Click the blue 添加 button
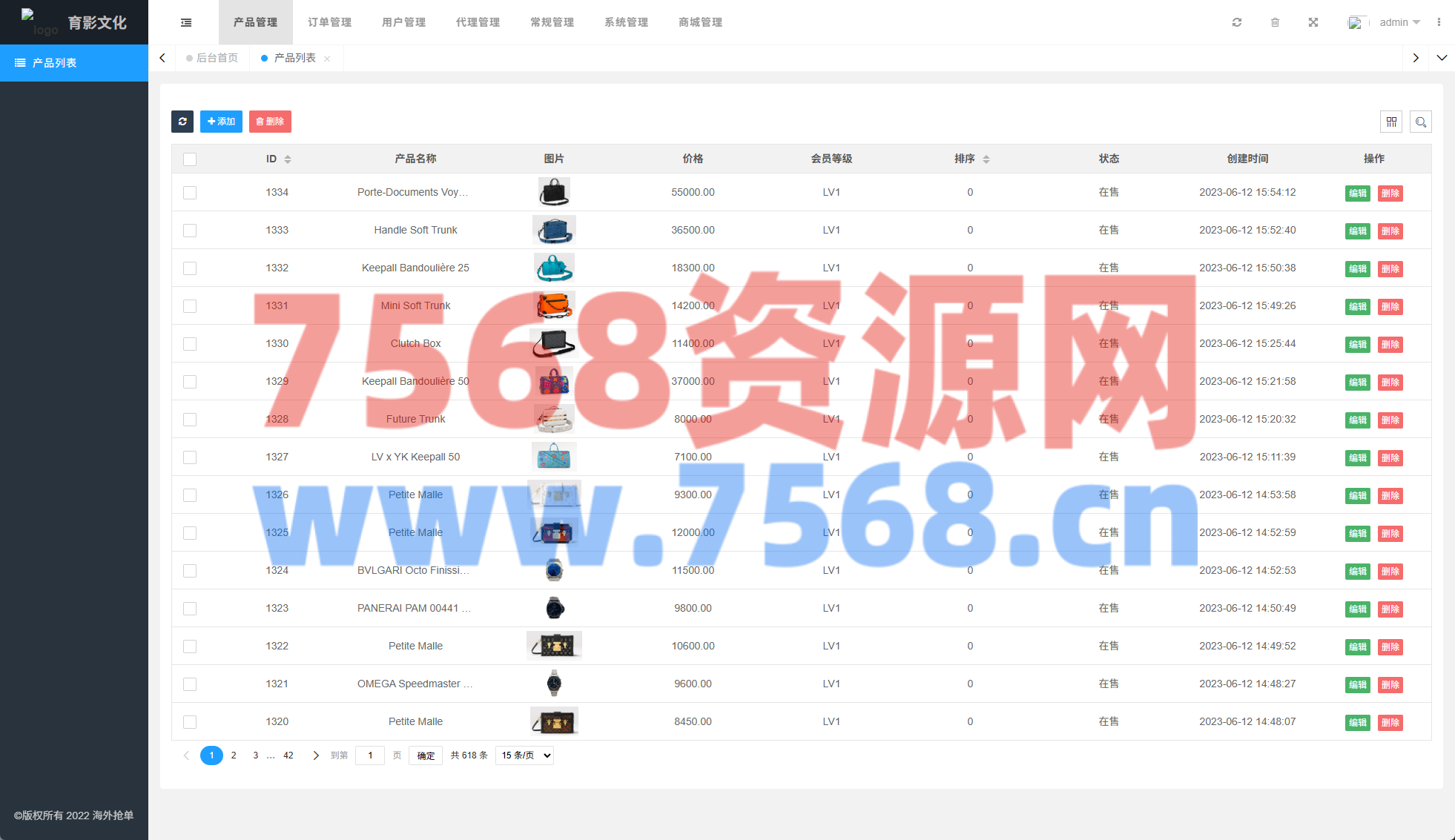This screenshot has width=1455, height=840. coord(221,122)
